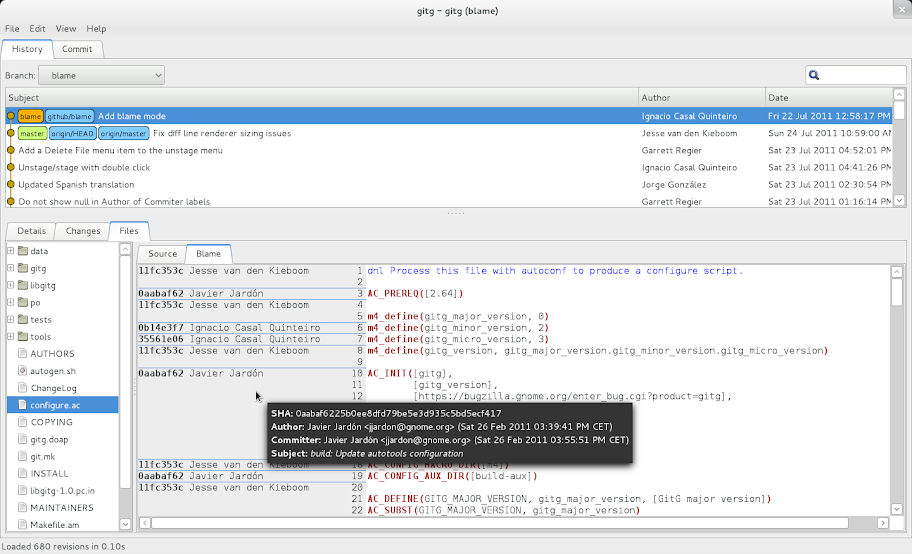This screenshot has width=912, height=554.
Task: Click commit node of 'Add blame mode'
Action: (x=10, y=116)
